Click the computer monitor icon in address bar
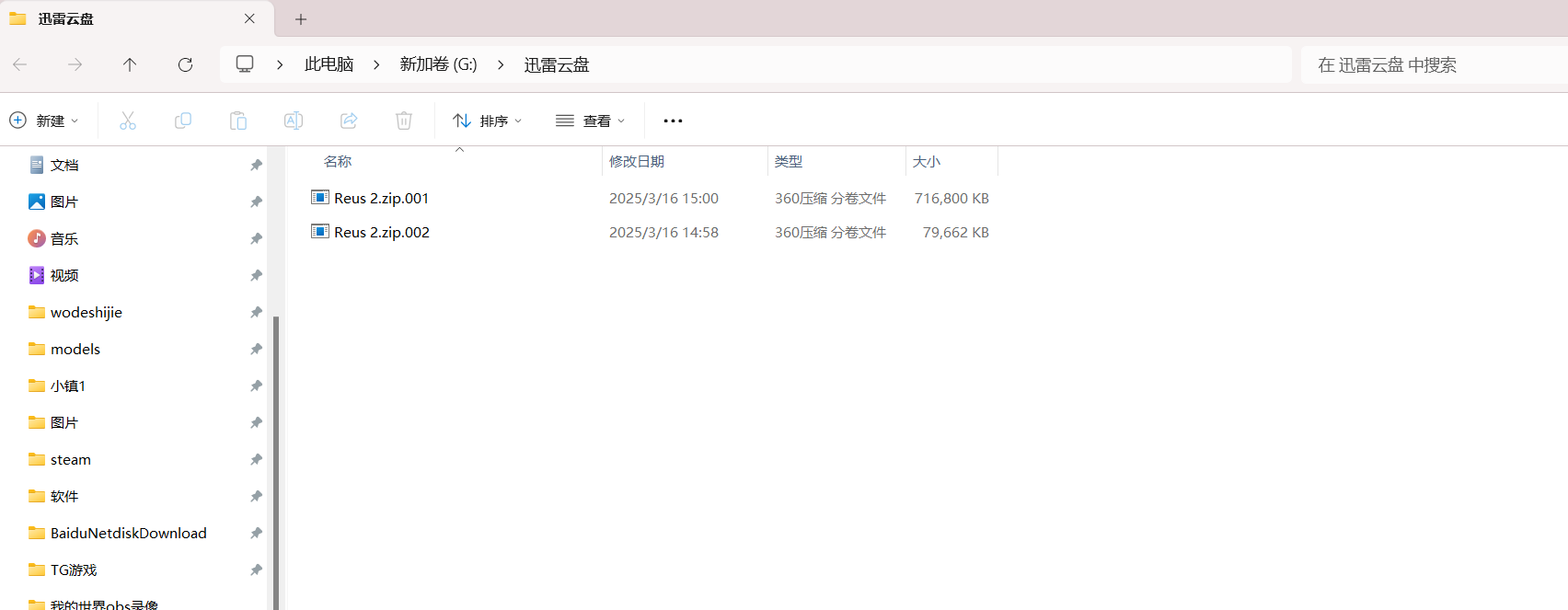The height and width of the screenshot is (610, 1568). [245, 63]
